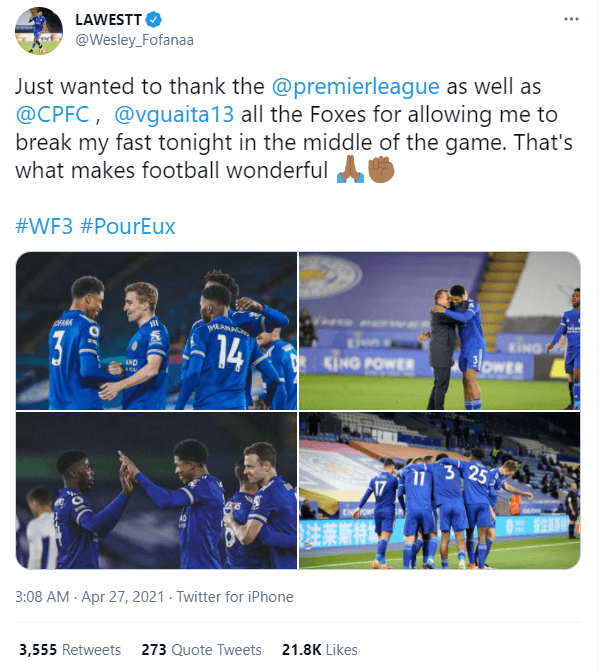This screenshot has height=672, width=602.
Task: Open bottom-left photo of players high-fiving
Action: pyautogui.click(x=156, y=491)
